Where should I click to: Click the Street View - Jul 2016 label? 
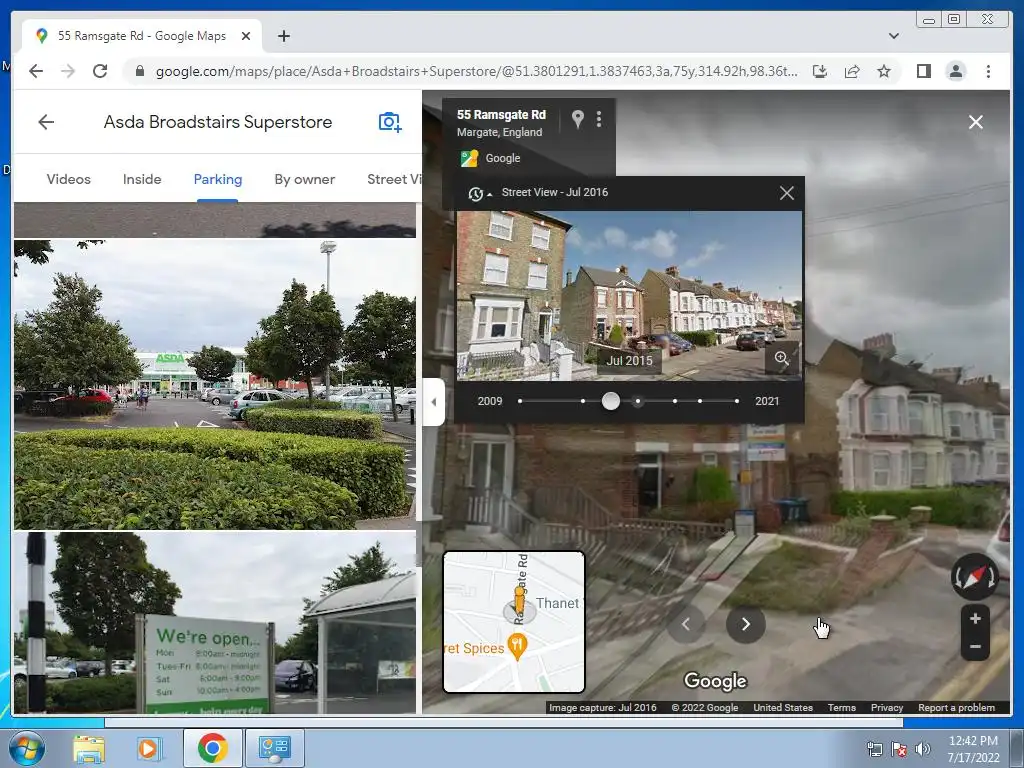click(554, 193)
